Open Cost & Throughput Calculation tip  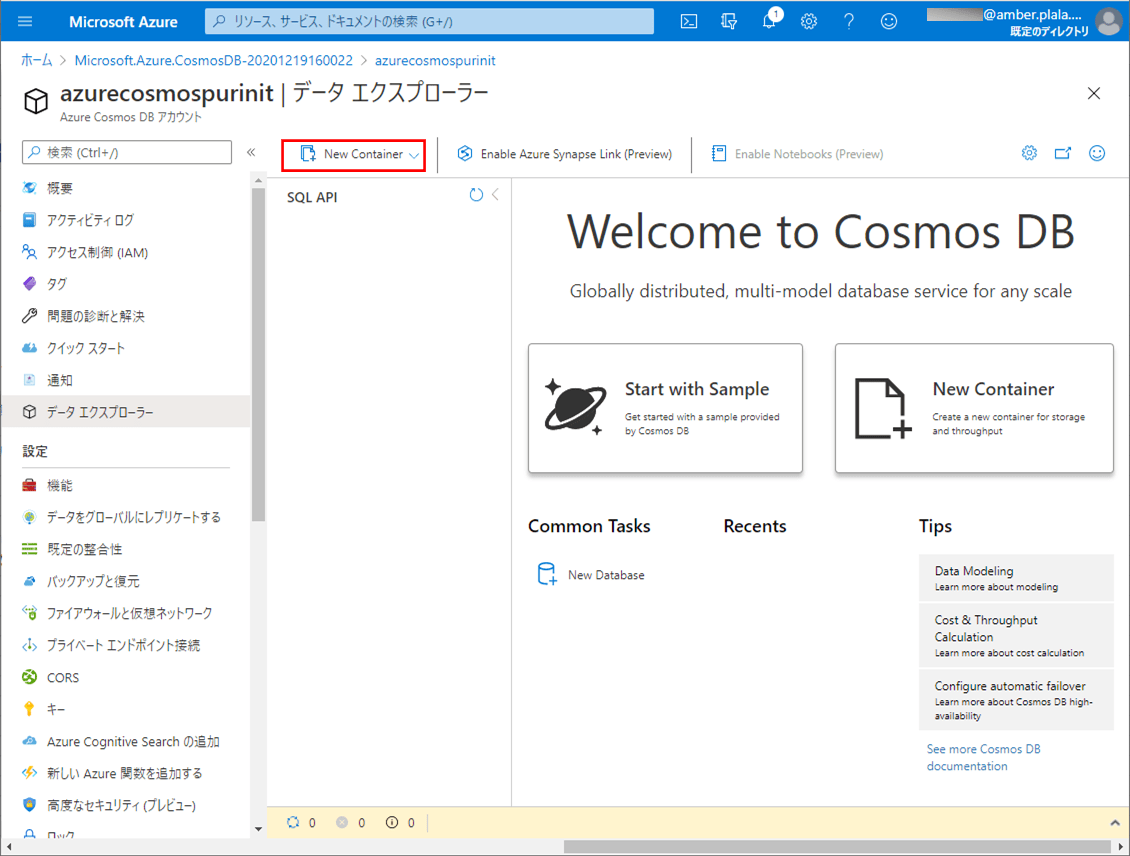coord(1016,636)
